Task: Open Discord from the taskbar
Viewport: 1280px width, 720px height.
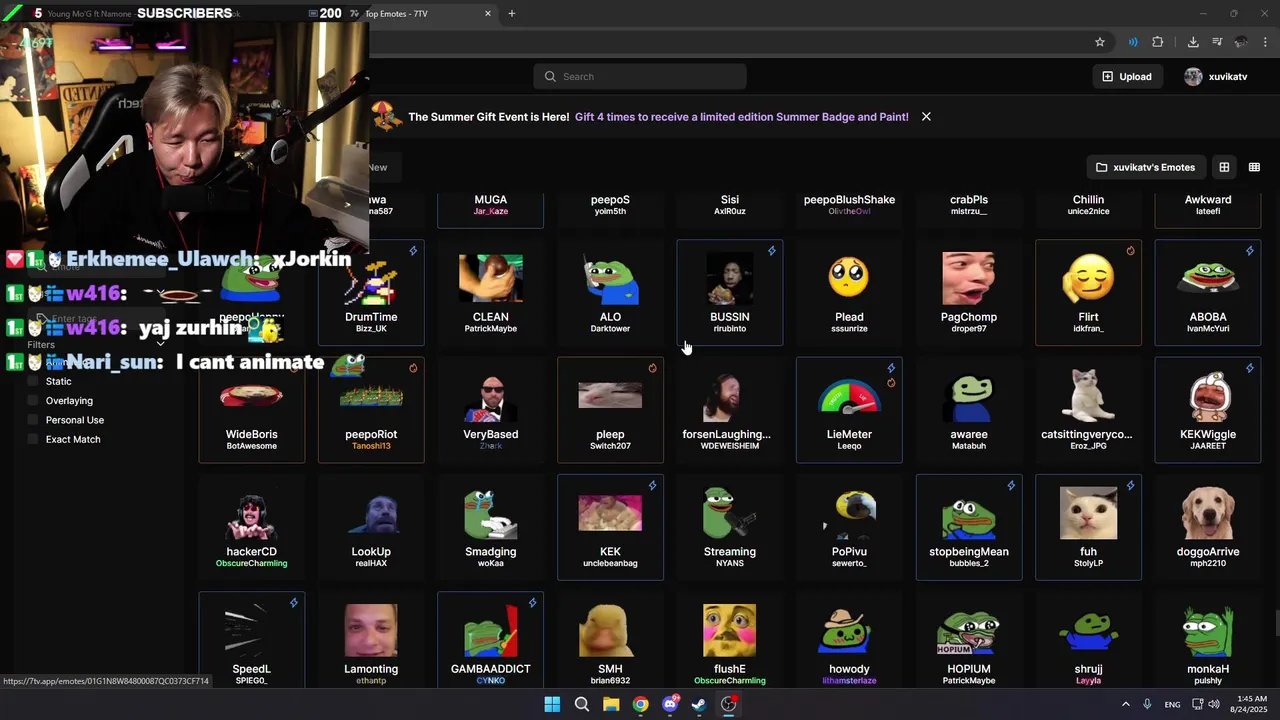Action: (670, 704)
